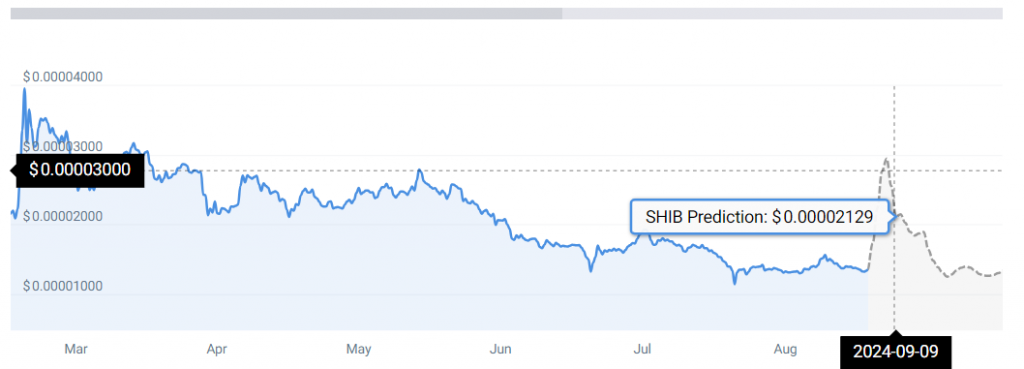Click the dashed gray prediction peak
This screenshot has width=1024, height=369.
[886, 159]
